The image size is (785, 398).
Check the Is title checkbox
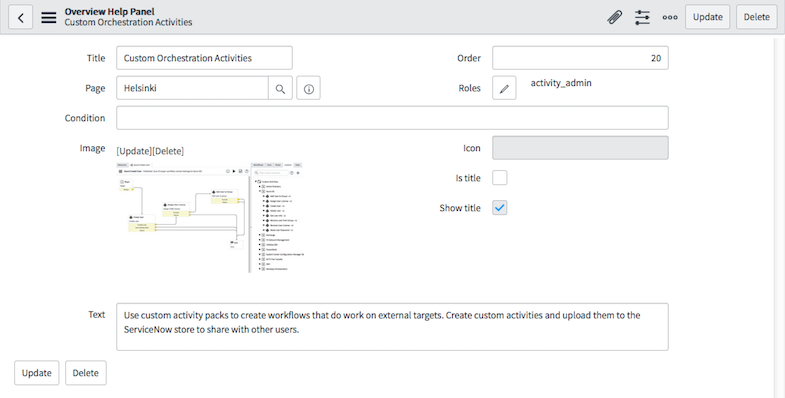(500, 178)
